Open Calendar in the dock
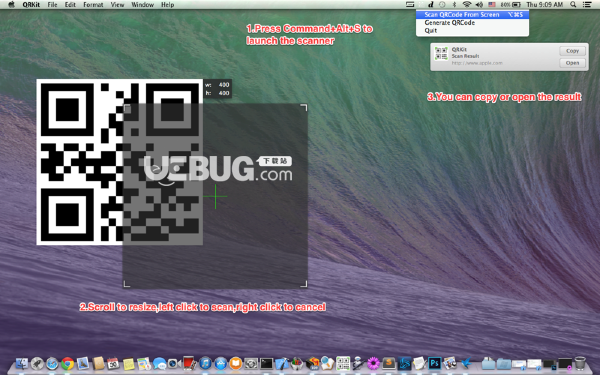 click(113, 364)
